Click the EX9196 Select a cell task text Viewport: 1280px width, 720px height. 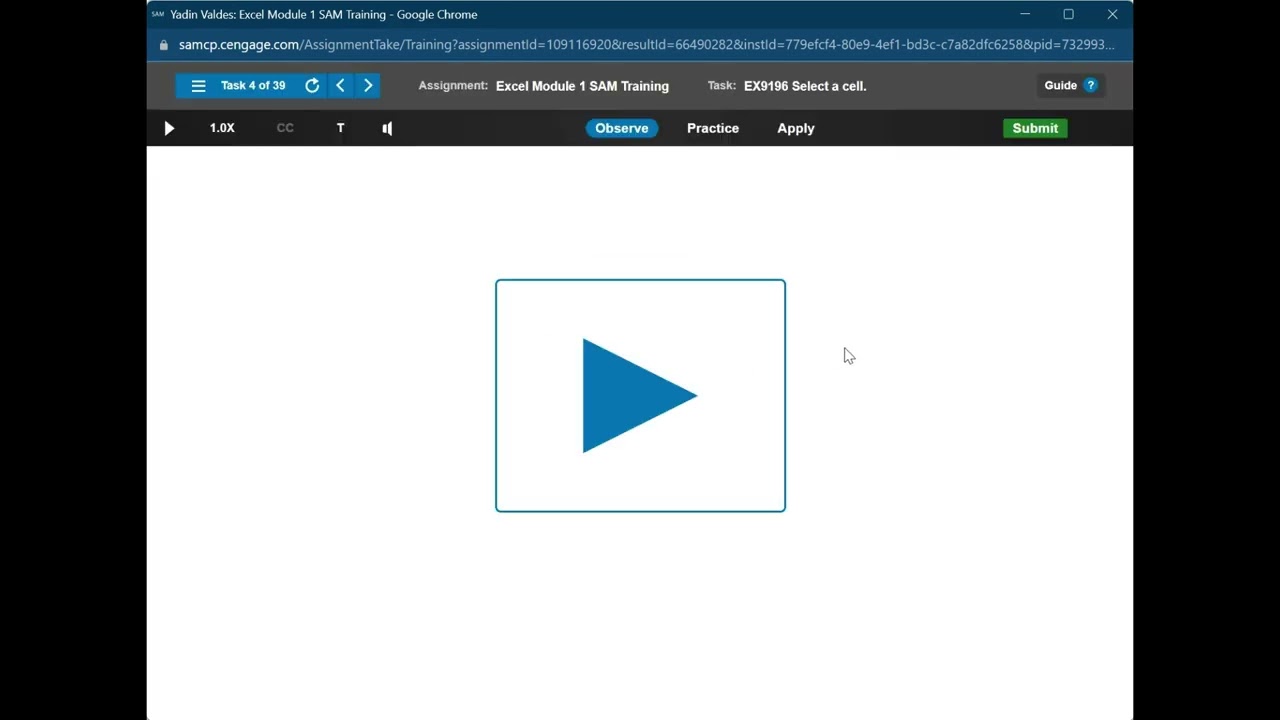tap(805, 86)
